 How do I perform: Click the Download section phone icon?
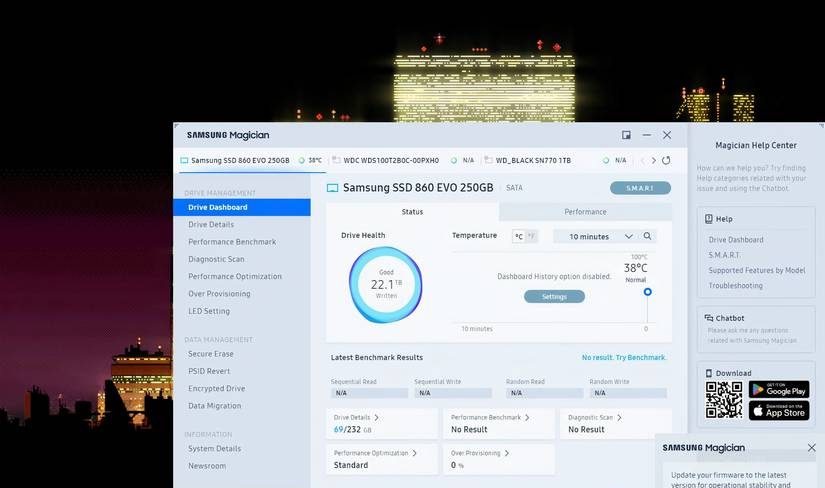[709, 373]
